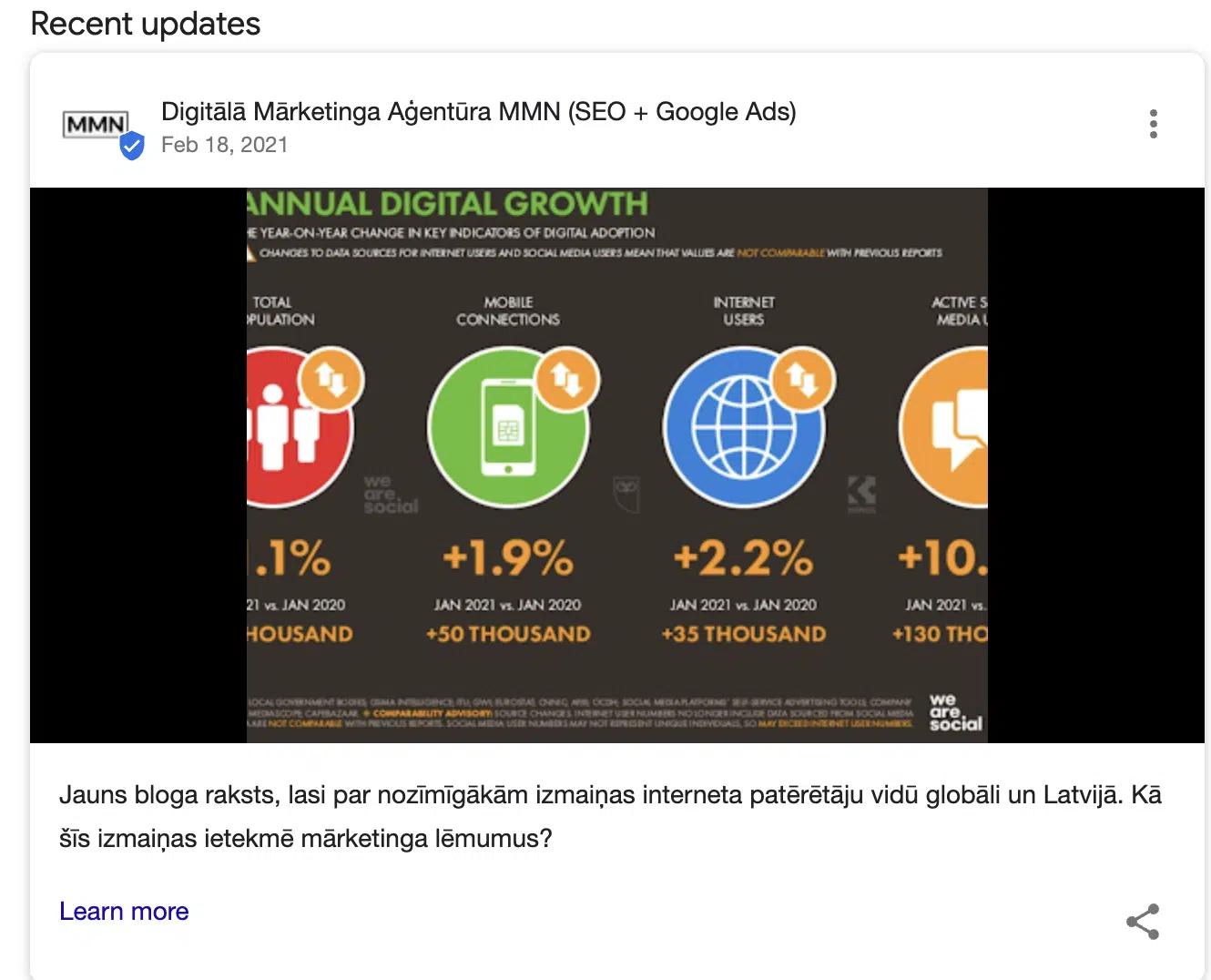Open the Learn more link
The image size is (1211, 980).
(124, 912)
